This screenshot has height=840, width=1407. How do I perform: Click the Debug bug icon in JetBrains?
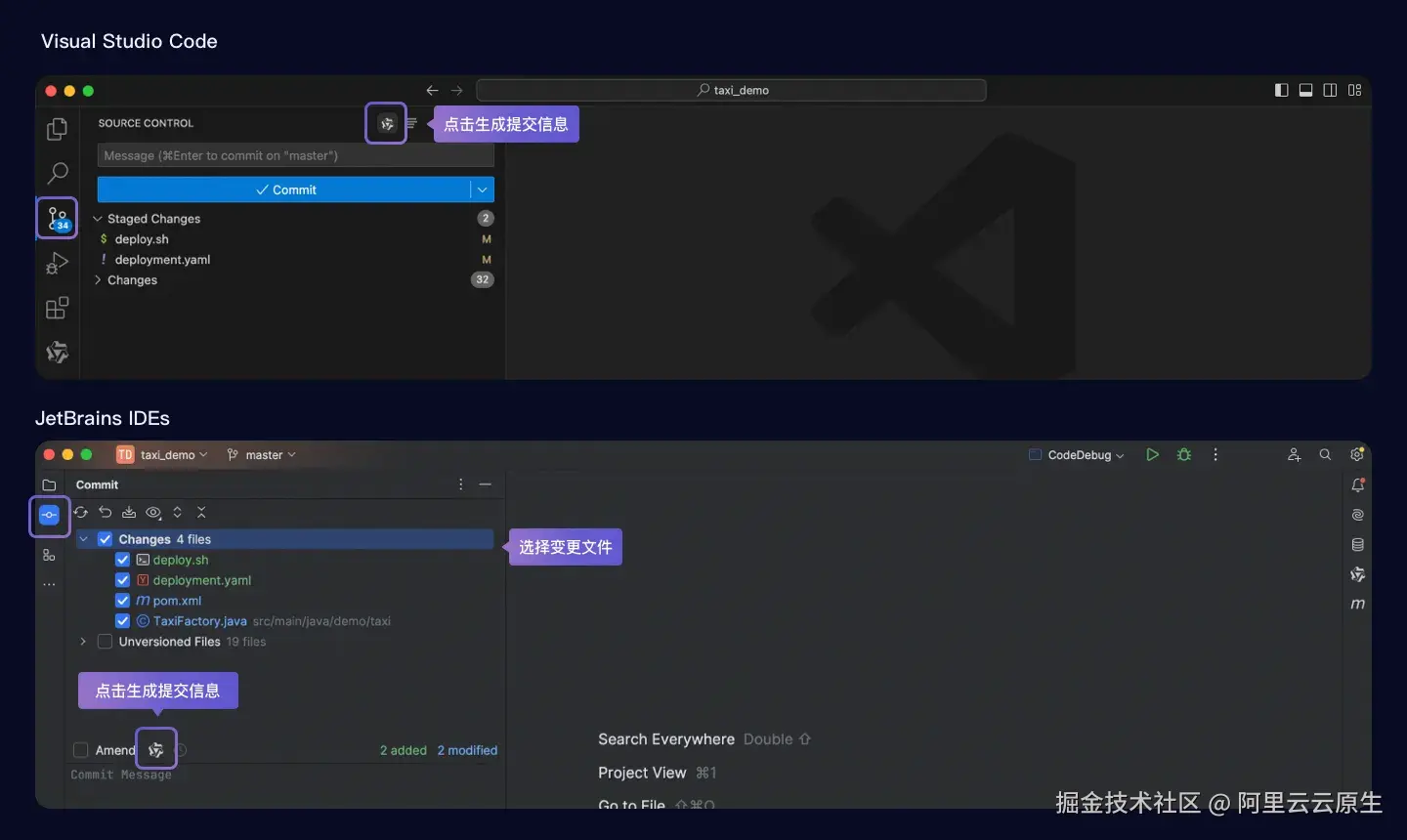tap(1184, 455)
